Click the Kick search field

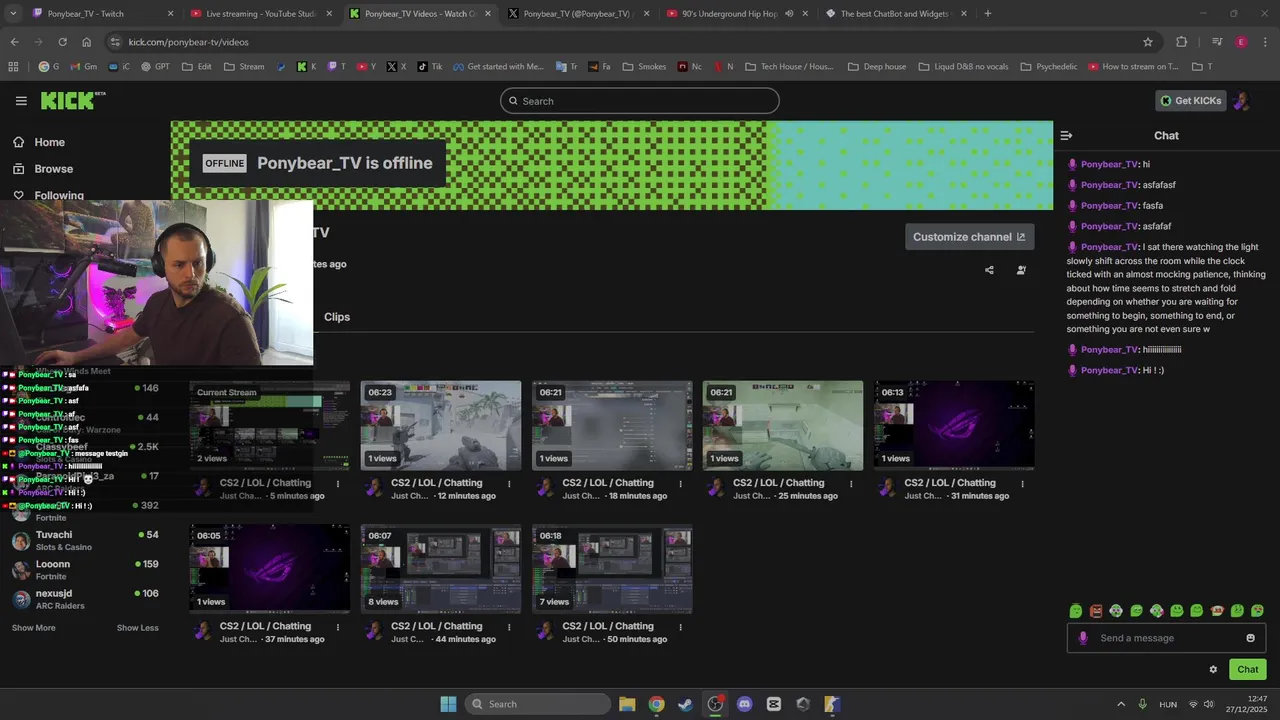tap(640, 101)
